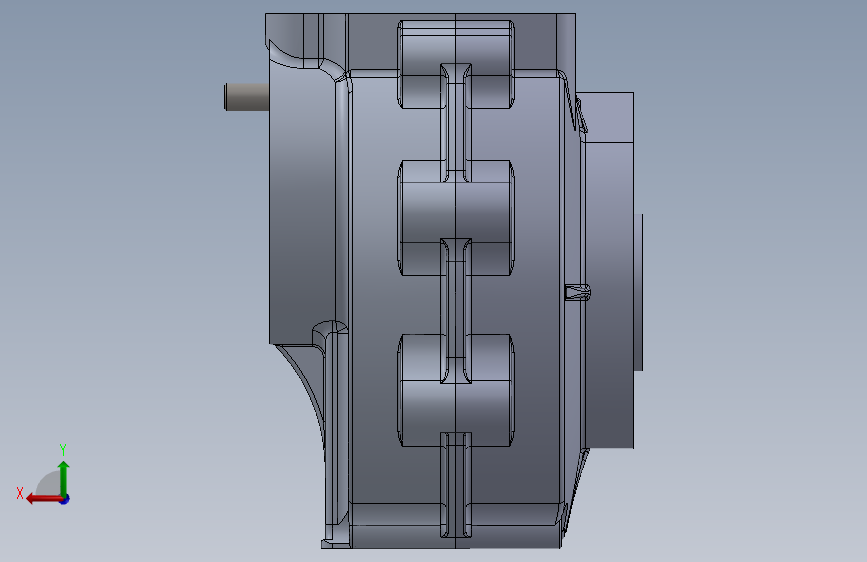Click the red X axis arrow of the triad

pyautogui.click(x=44, y=499)
